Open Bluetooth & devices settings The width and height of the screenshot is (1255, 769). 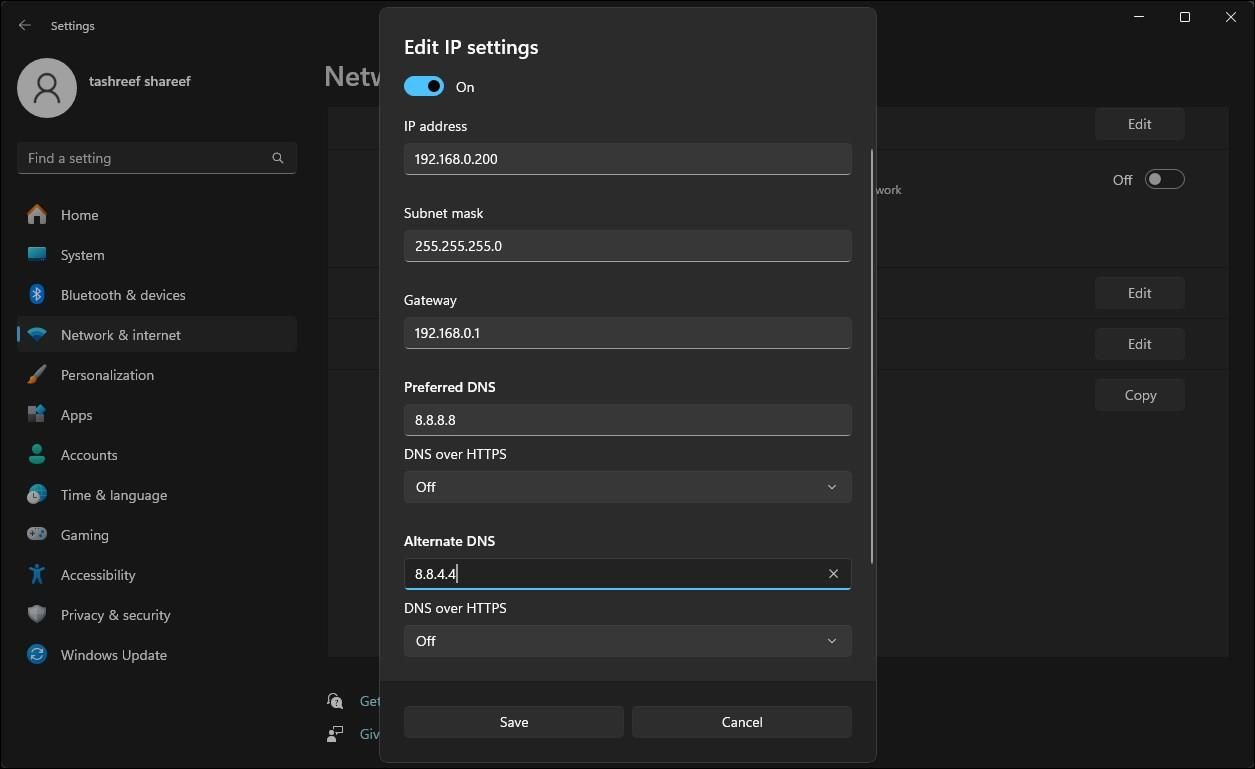pyautogui.click(x=36, y=294)
